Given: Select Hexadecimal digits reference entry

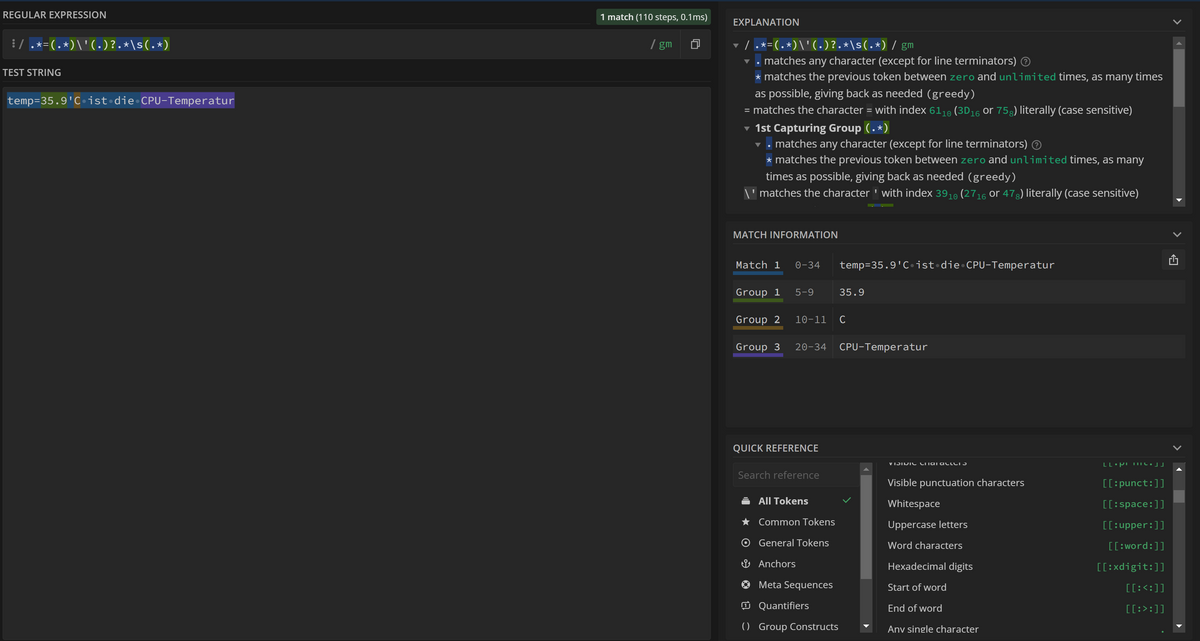Looking at the screenshot, I should (1026, 567).
